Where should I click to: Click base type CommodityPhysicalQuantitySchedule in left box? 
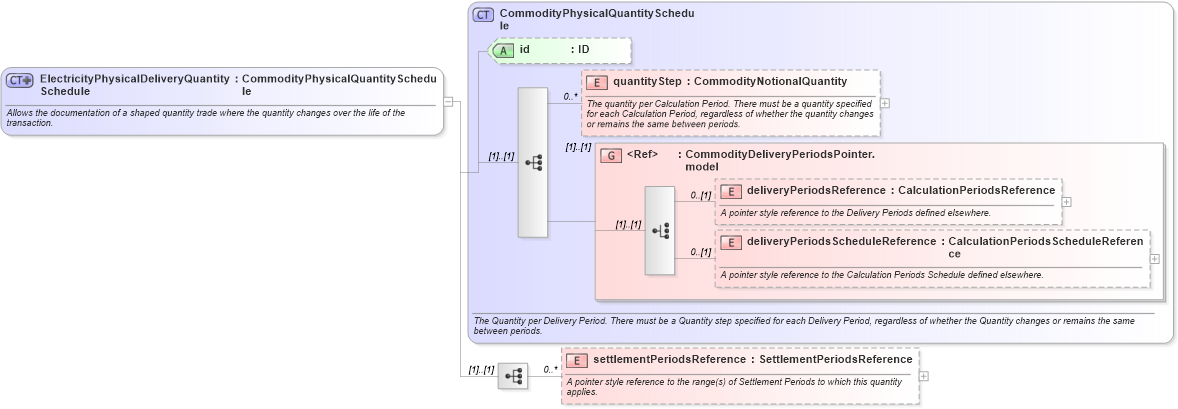(339, 84)
